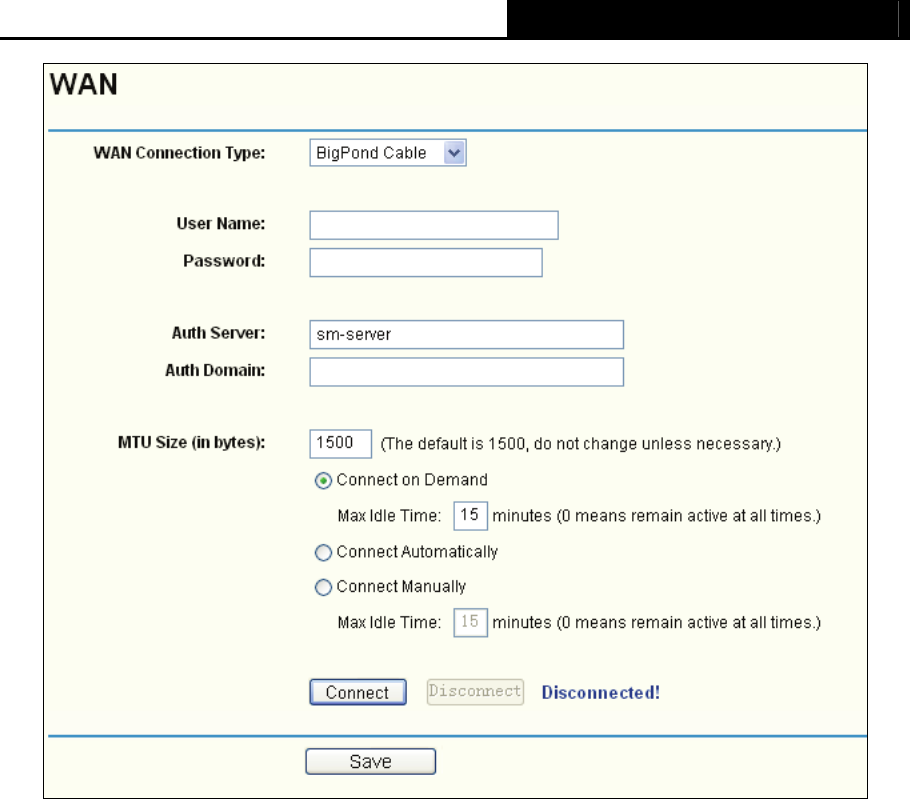Click the MTU Size field showing 1500
The image size is (910, 799).
tap(341, 444)
